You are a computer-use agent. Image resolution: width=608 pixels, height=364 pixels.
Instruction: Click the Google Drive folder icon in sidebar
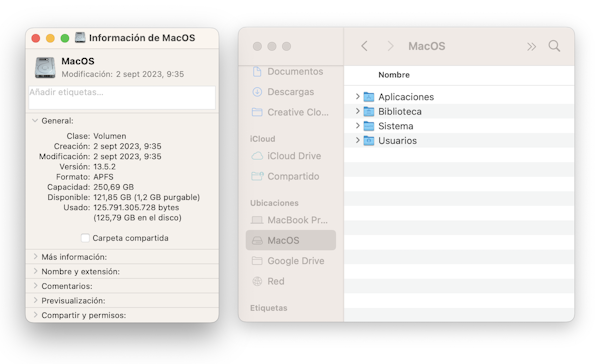click(257, 261)
